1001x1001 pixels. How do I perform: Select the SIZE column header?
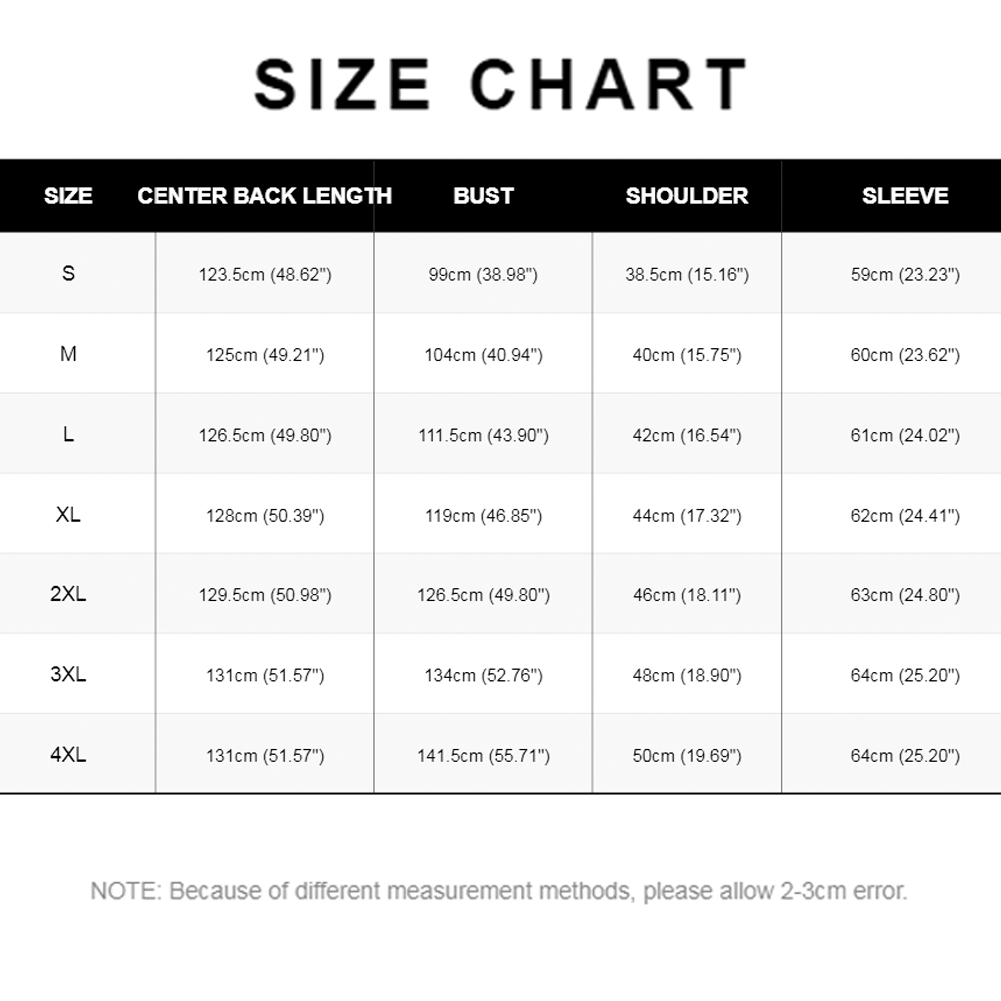(68, 195)
